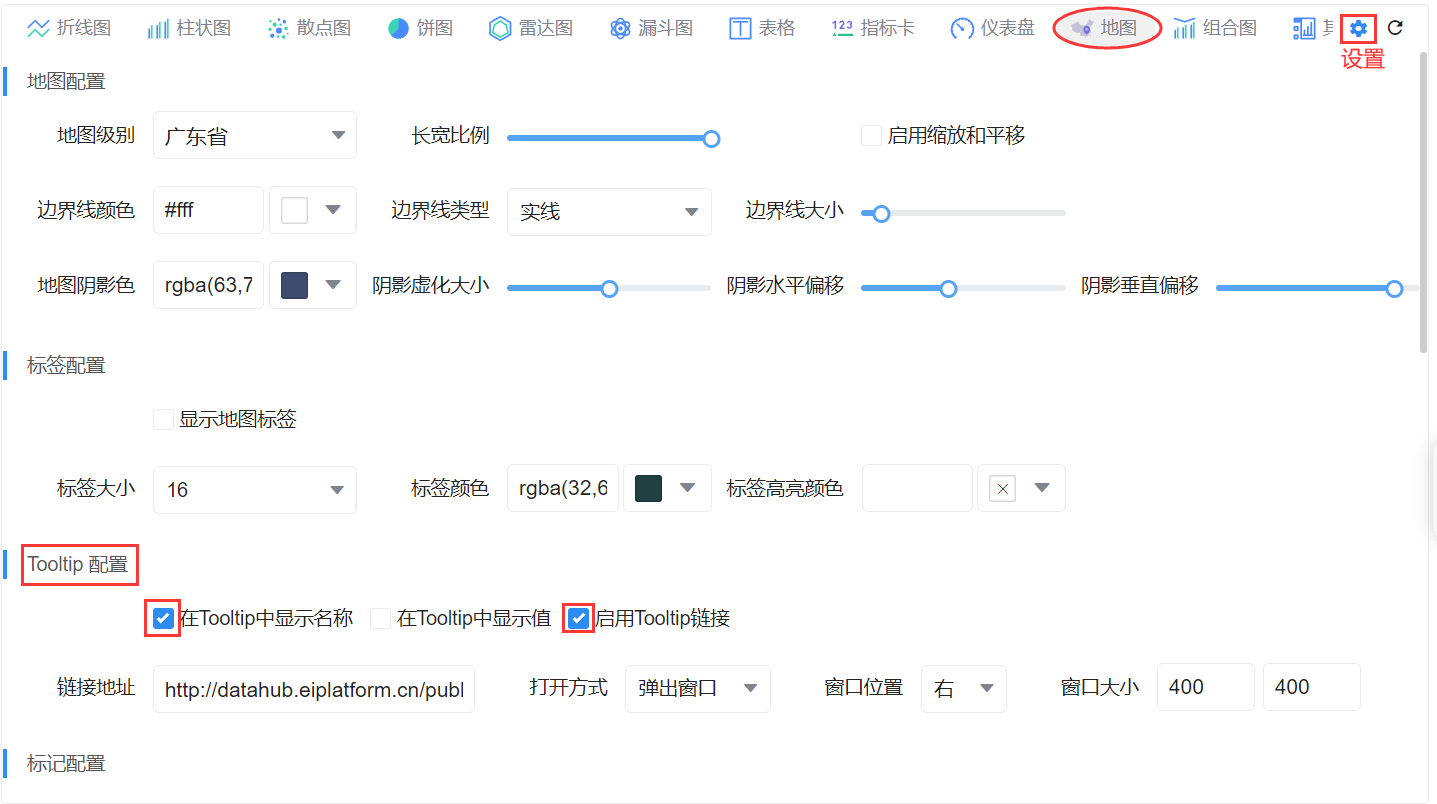Click the refresh icon at top right

click(1395, 28)
